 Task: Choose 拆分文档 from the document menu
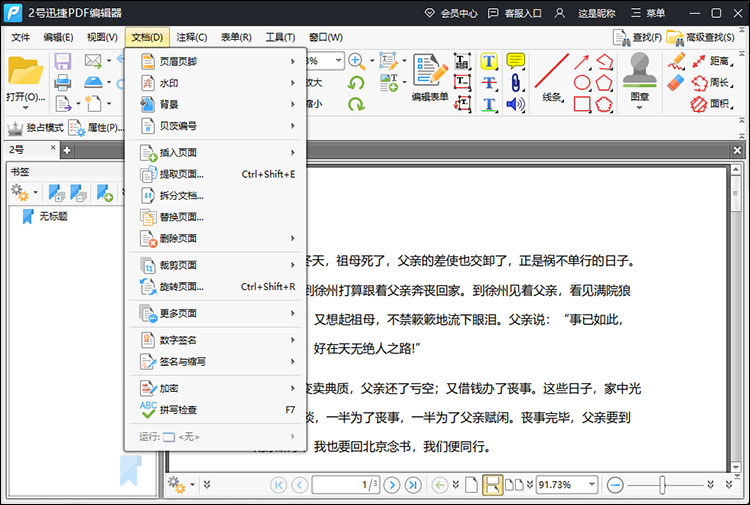[x=216, y=196]
